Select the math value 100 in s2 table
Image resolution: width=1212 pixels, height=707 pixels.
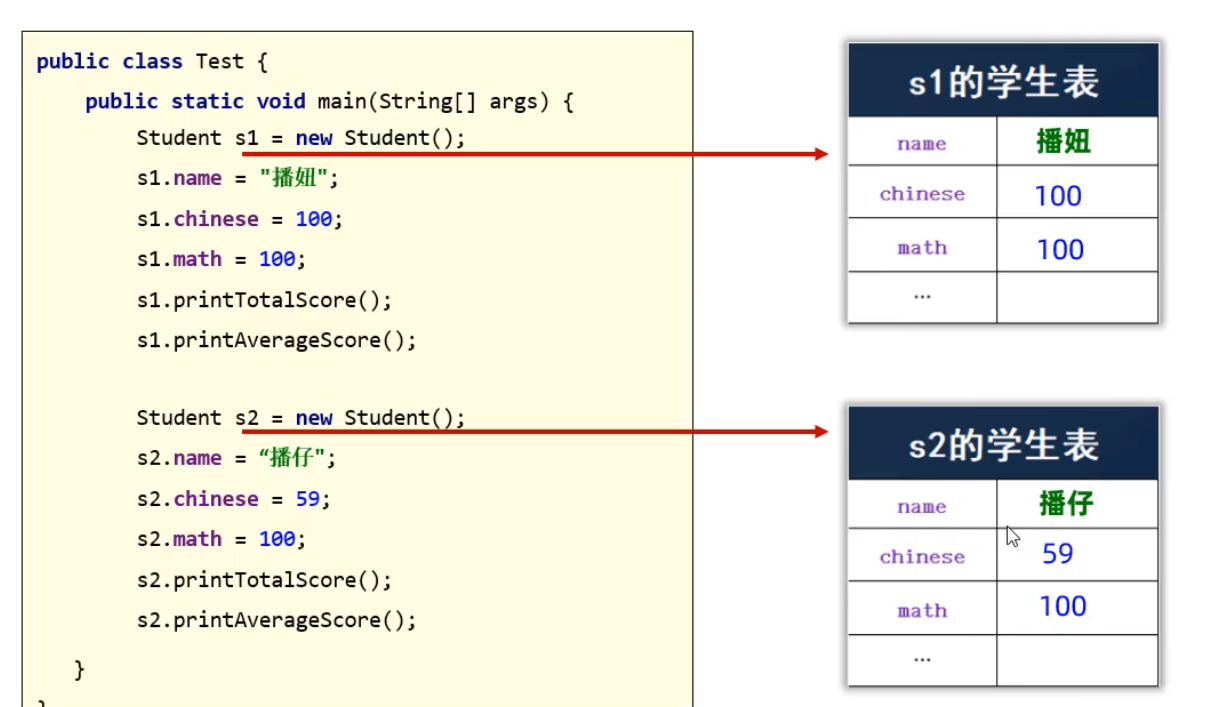click(1062, 606)
